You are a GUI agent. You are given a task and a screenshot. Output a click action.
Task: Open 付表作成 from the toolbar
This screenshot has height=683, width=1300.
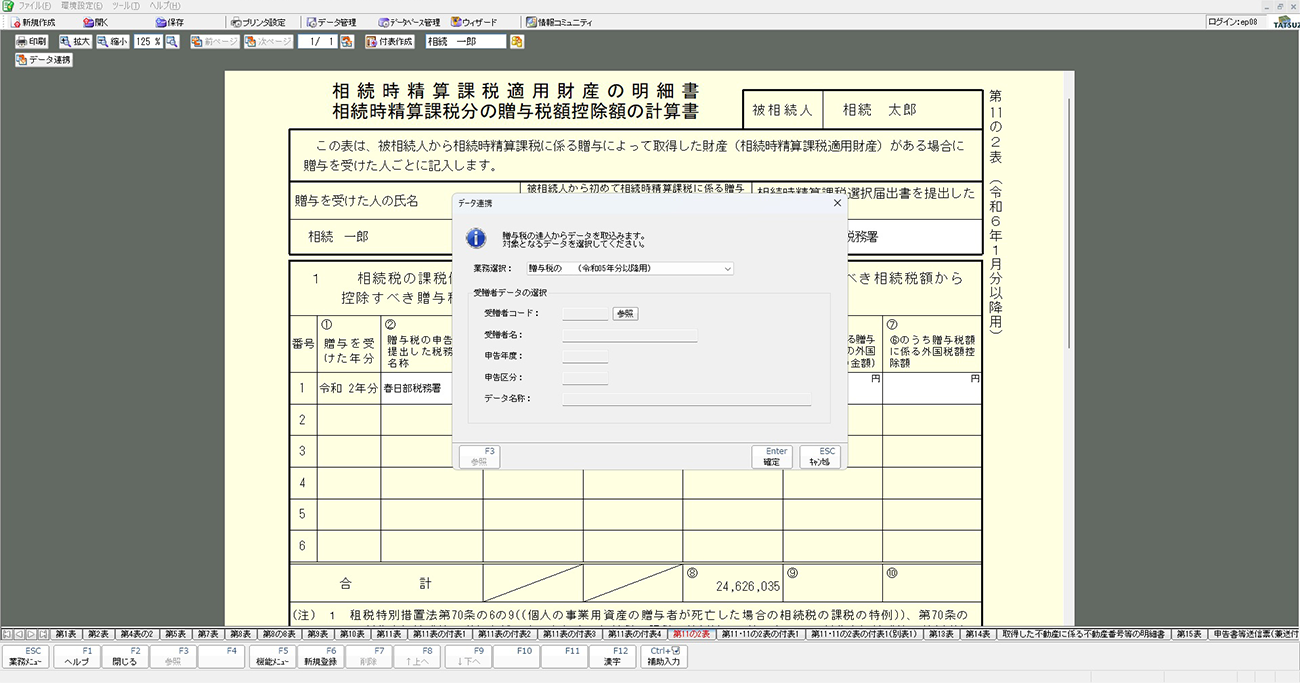click(x=389, y=42)
